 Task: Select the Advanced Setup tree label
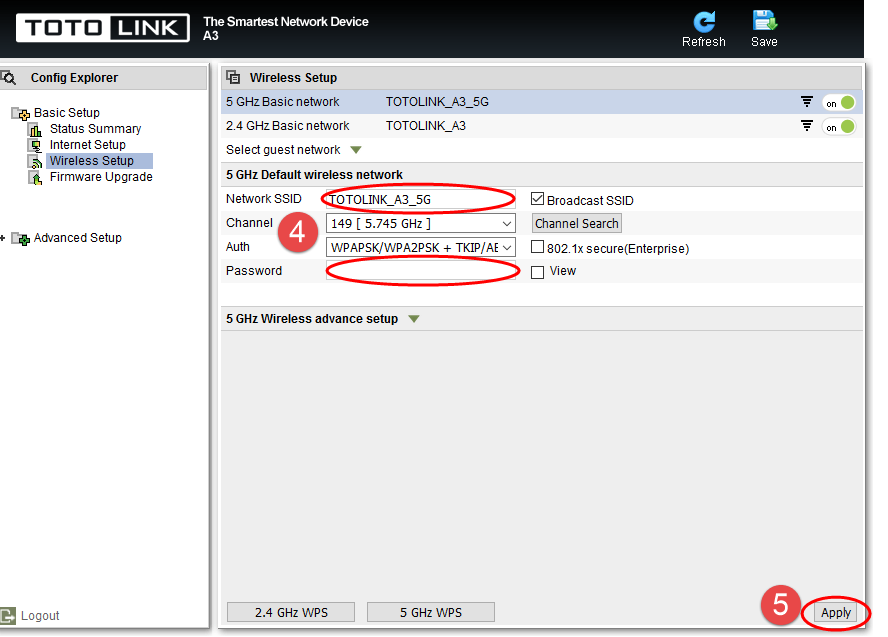(78, 238)
